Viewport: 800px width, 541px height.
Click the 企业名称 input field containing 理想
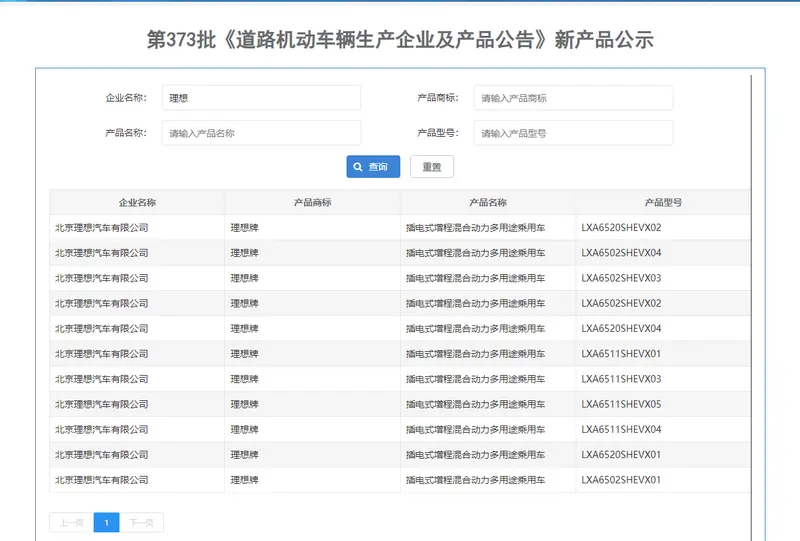pyautogui.click(x=261, y=97)
